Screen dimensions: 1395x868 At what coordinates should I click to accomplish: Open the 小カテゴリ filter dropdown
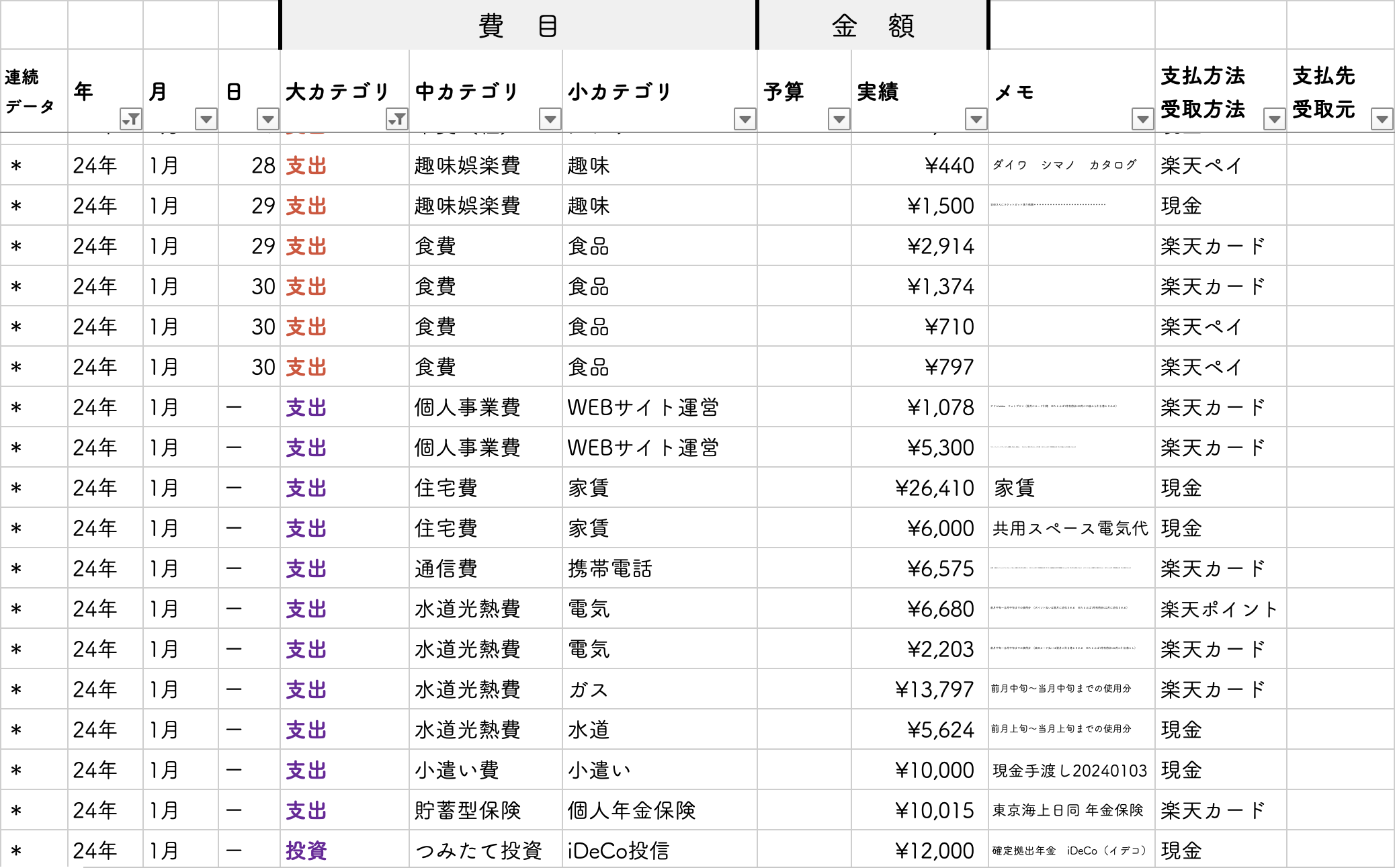coord(745,120)
